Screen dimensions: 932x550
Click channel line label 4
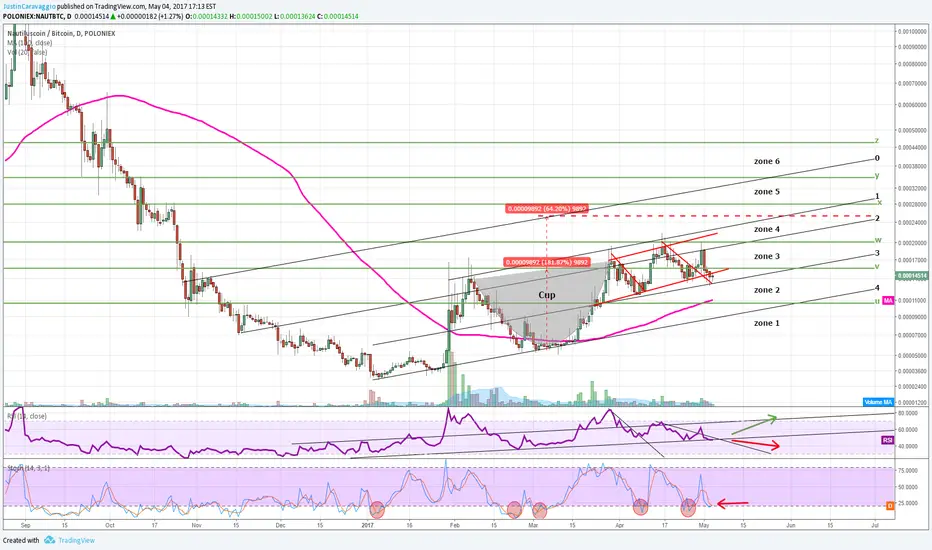877,288
